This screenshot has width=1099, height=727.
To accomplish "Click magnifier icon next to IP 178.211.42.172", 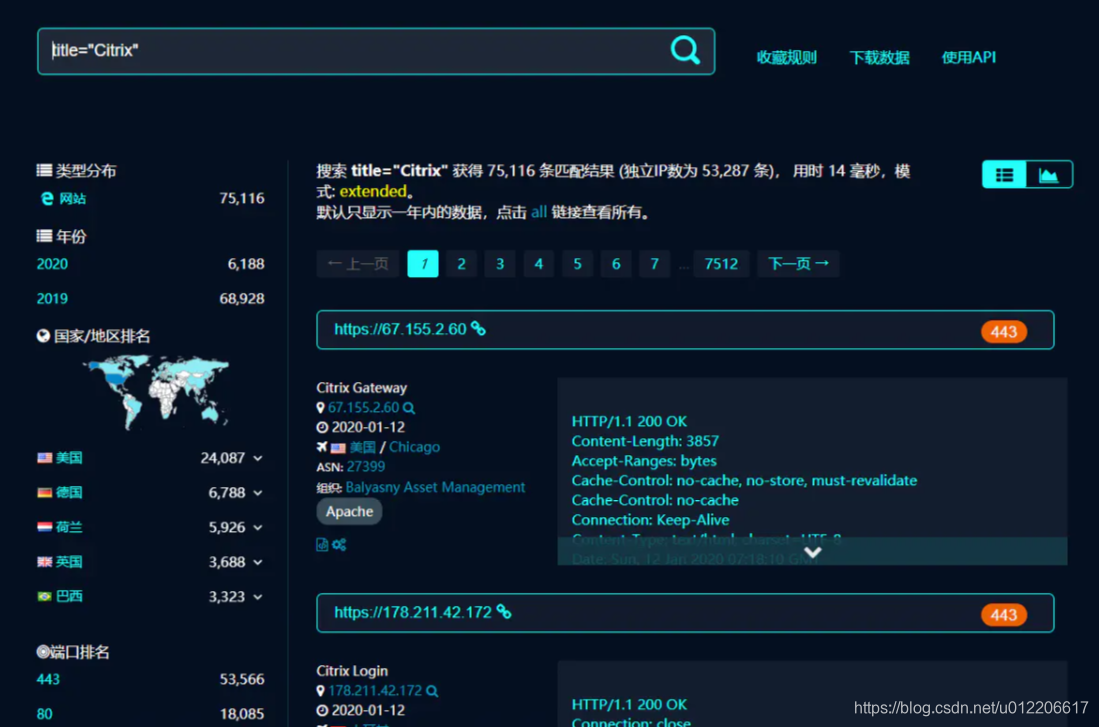I will click(432, 691).
